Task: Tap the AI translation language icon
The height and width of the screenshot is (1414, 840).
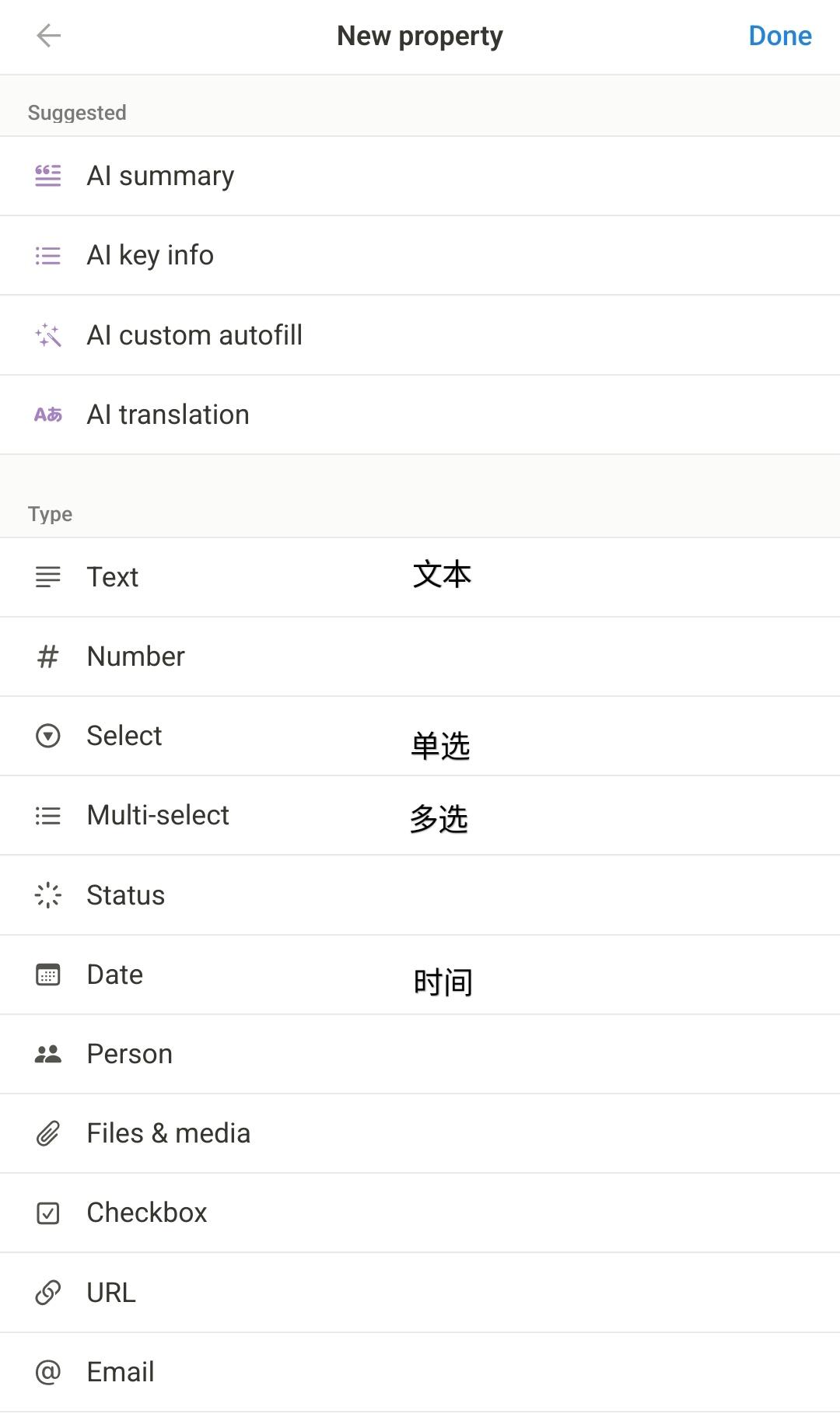Action: click(48, 415)
